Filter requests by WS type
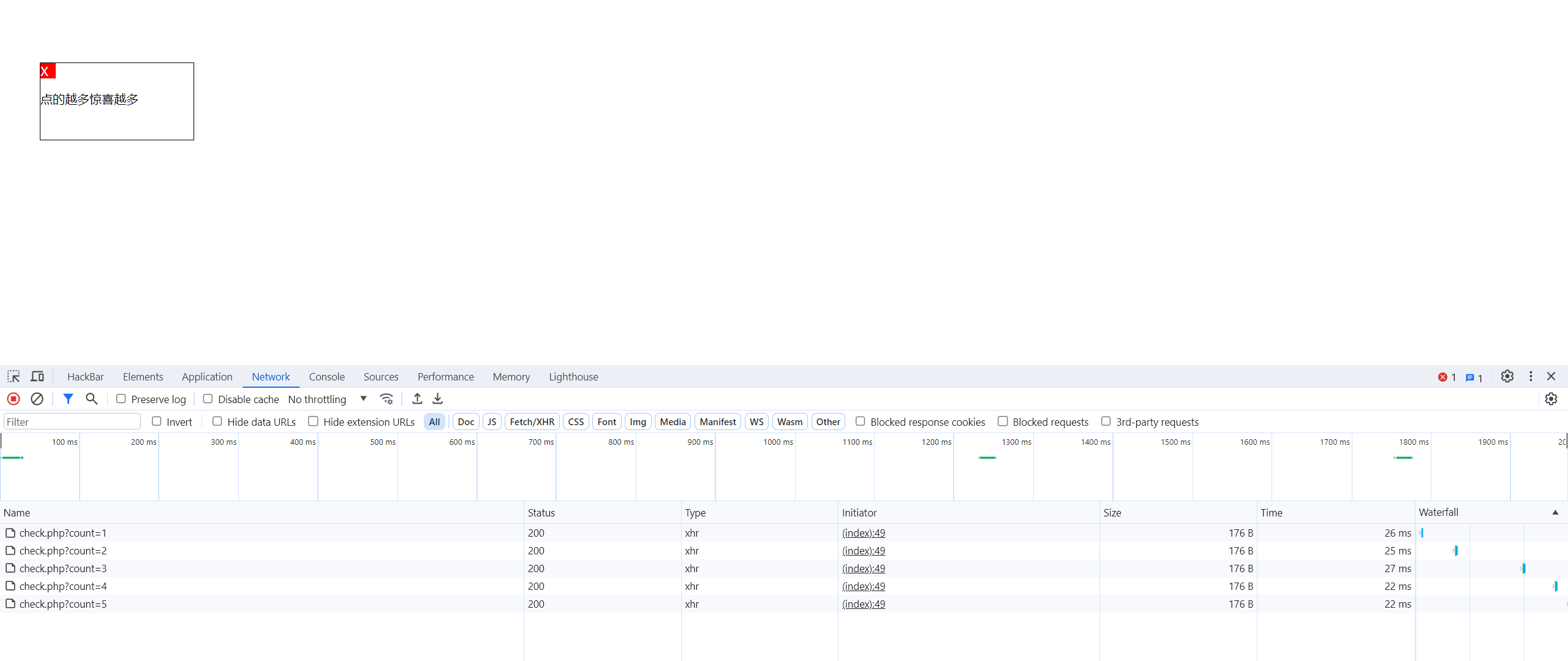The image size is (1568, 661). (756, 421)
